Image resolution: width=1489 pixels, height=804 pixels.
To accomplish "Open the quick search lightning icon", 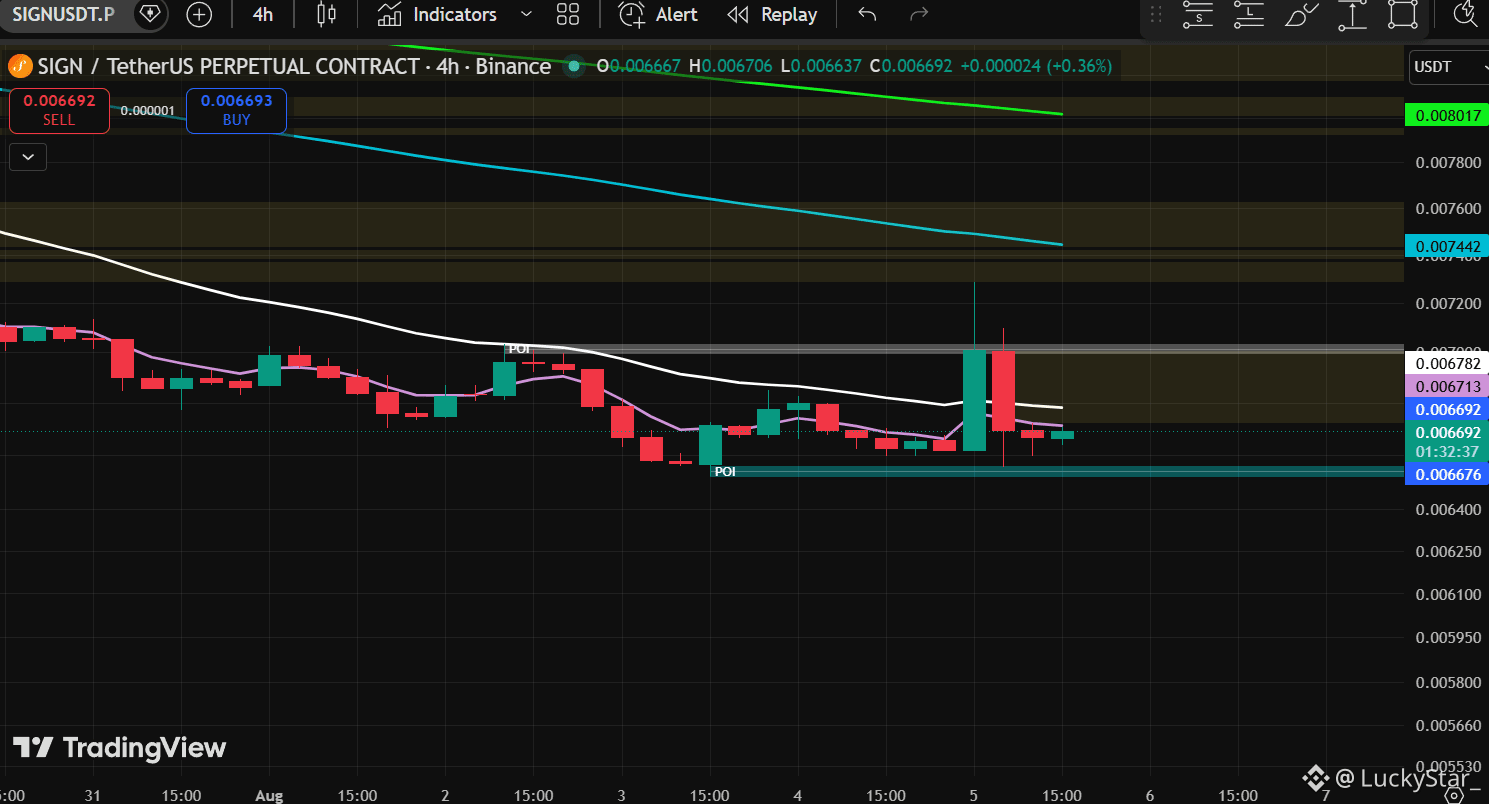I will (x=1467, y=14).
